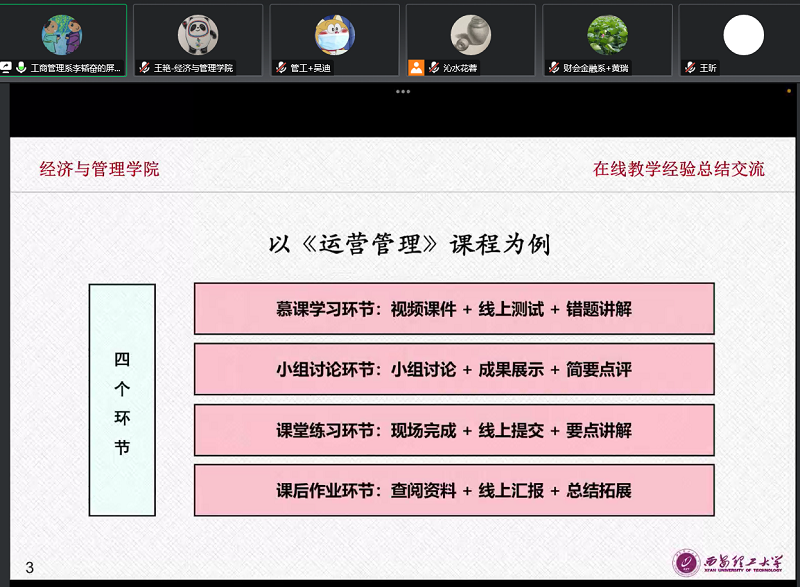Click muted microphone icon beside 财会金融系+黄瑞

pos(553,68)
